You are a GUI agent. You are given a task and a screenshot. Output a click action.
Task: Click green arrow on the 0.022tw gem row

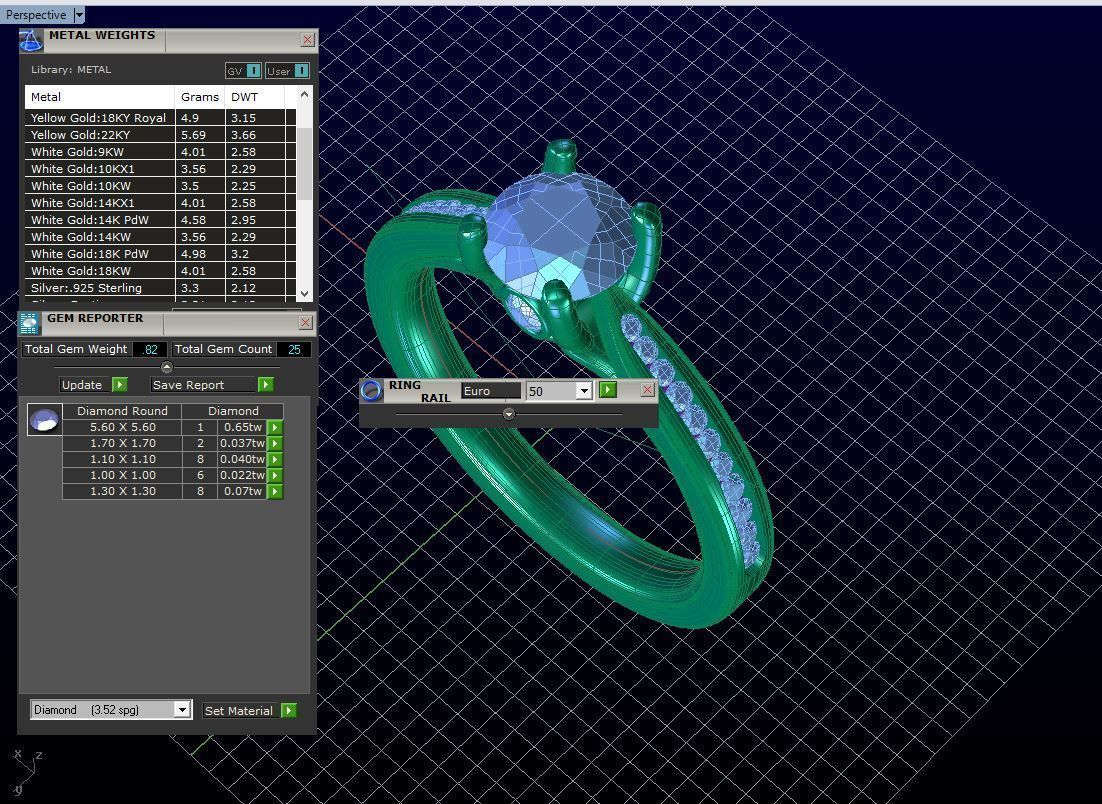point(275,476)
